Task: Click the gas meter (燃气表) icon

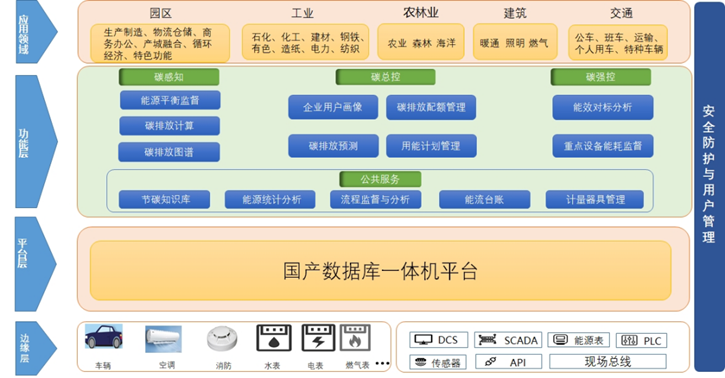Action: tap(355, 338)
